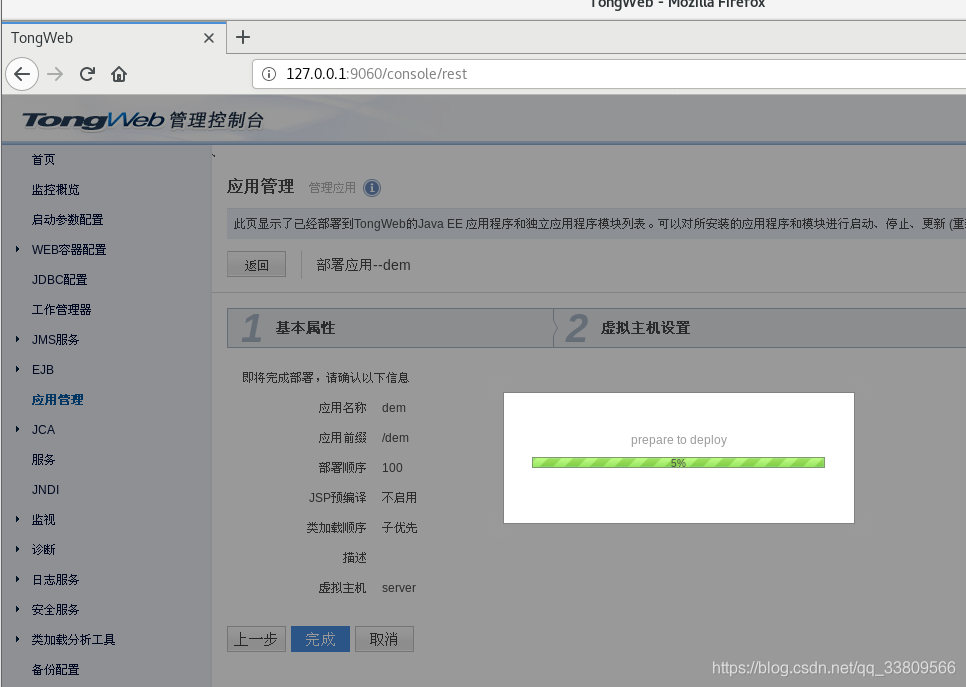Expand the WEB容器配置 arrow
This screenshot has height=687, width=966.
tap(17, 249)
